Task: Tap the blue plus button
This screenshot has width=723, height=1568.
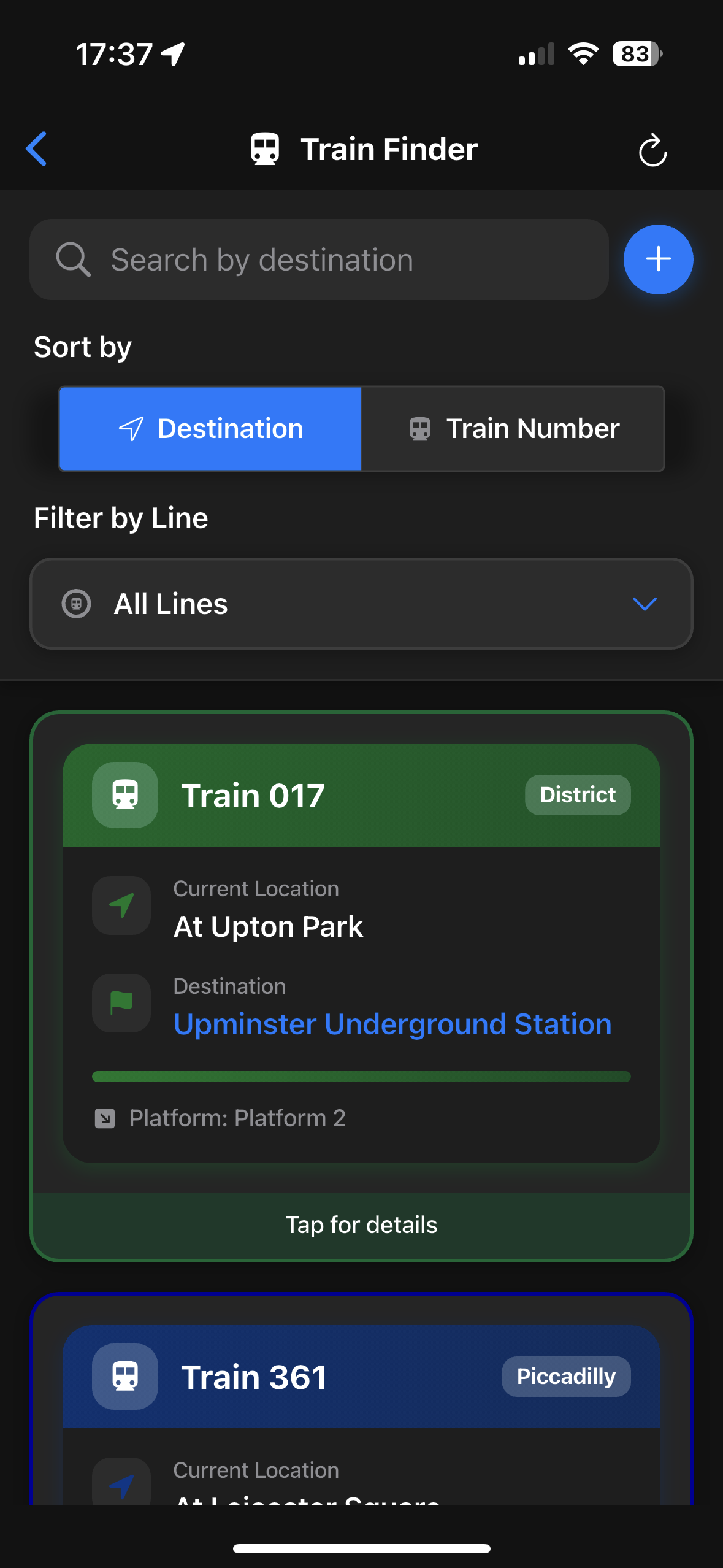Action: point(658,259)
